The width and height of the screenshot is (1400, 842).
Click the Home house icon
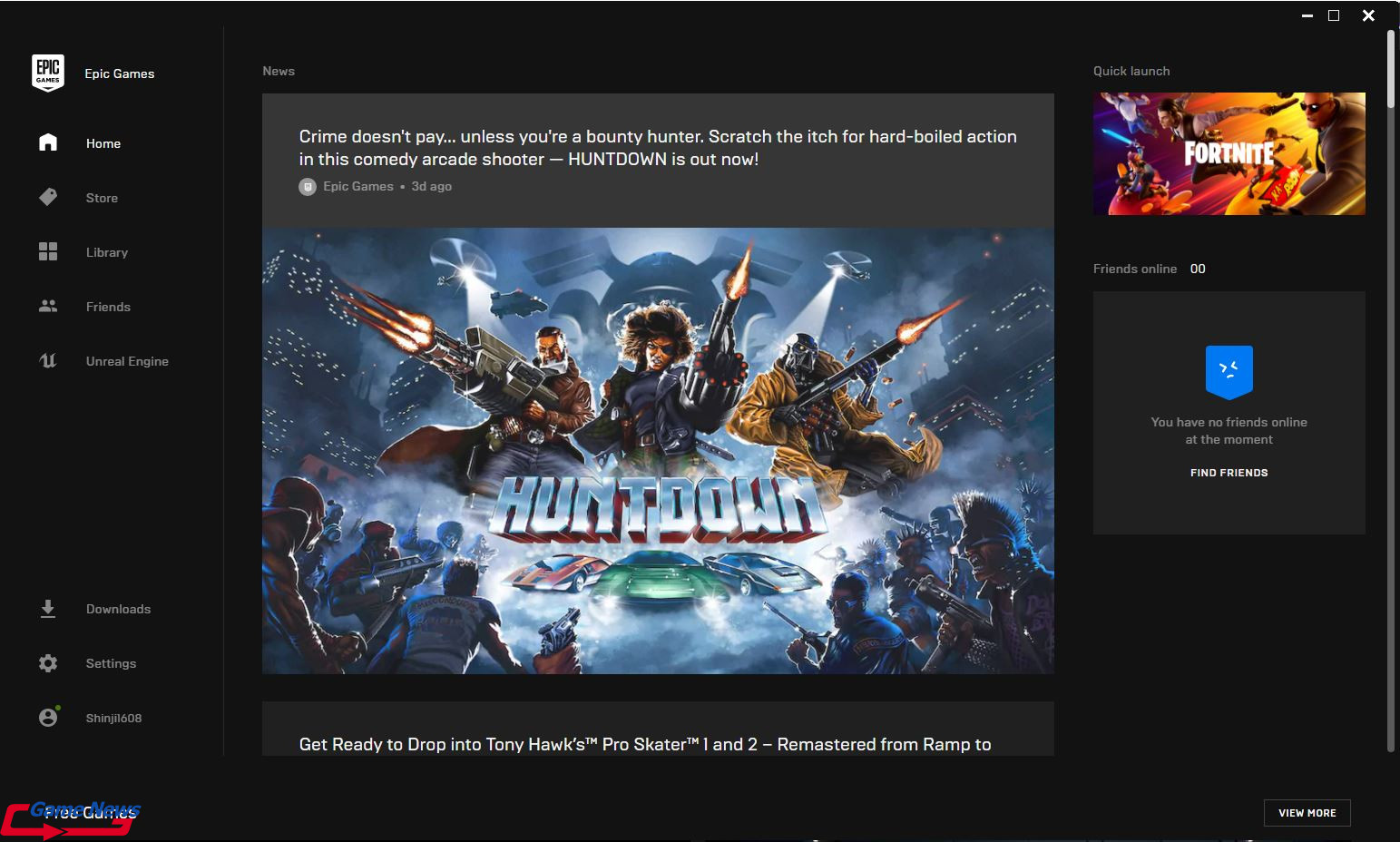(x=48, y=142)
